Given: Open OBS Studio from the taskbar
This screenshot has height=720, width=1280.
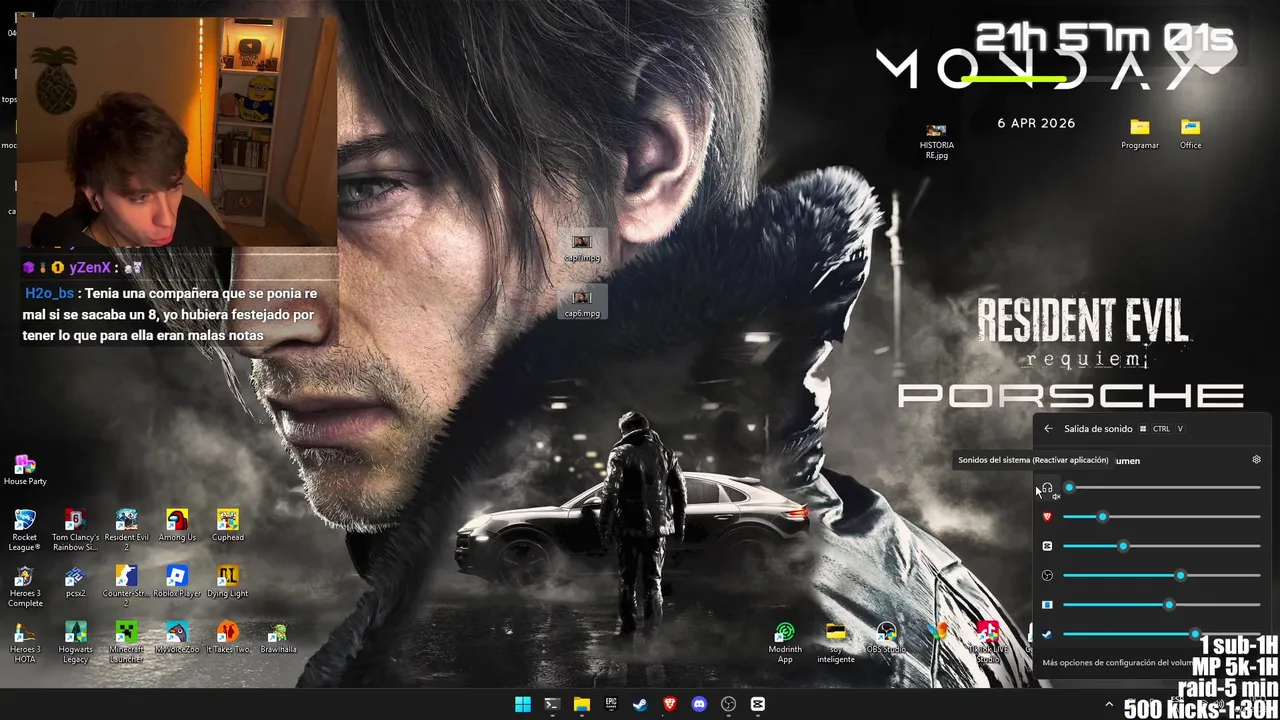Looking at the screenshot, I should click(729, 704).
